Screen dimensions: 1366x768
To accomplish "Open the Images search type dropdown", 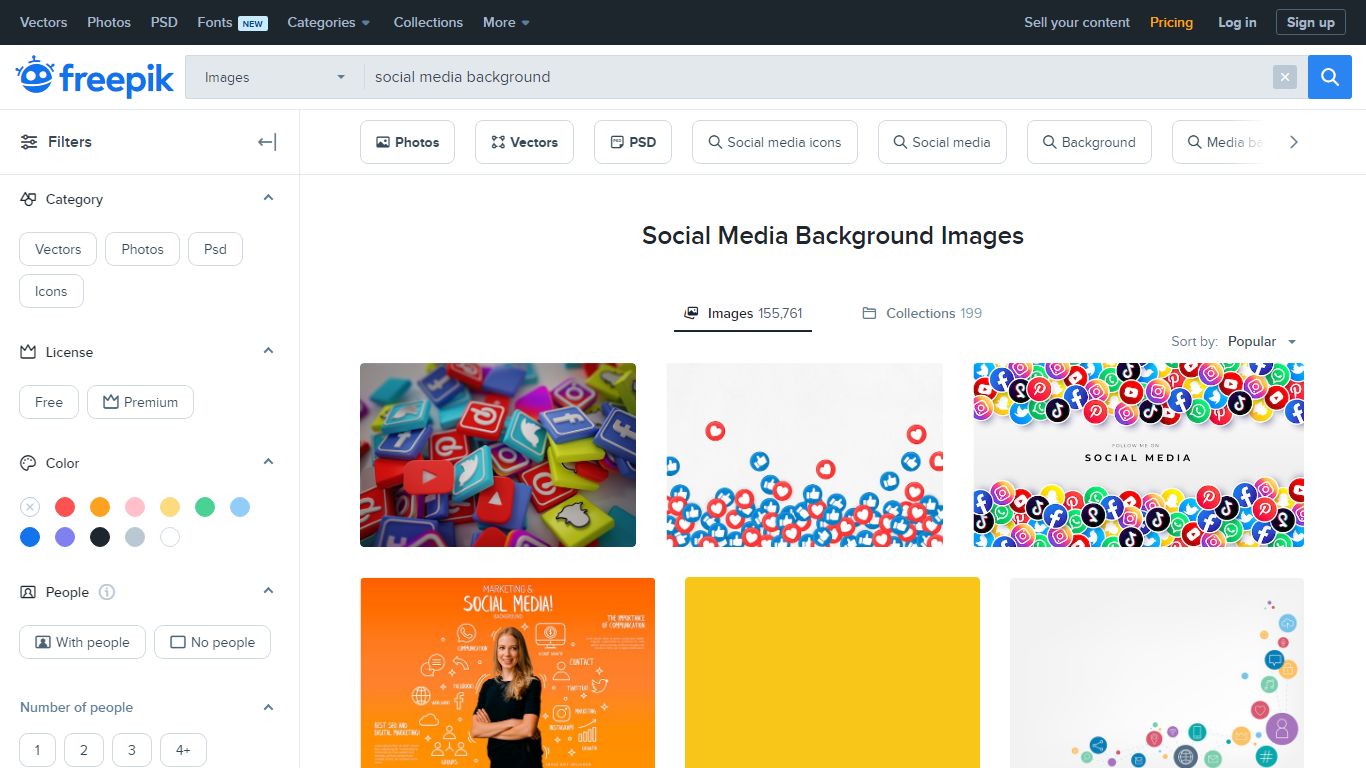I will point(275,77).
